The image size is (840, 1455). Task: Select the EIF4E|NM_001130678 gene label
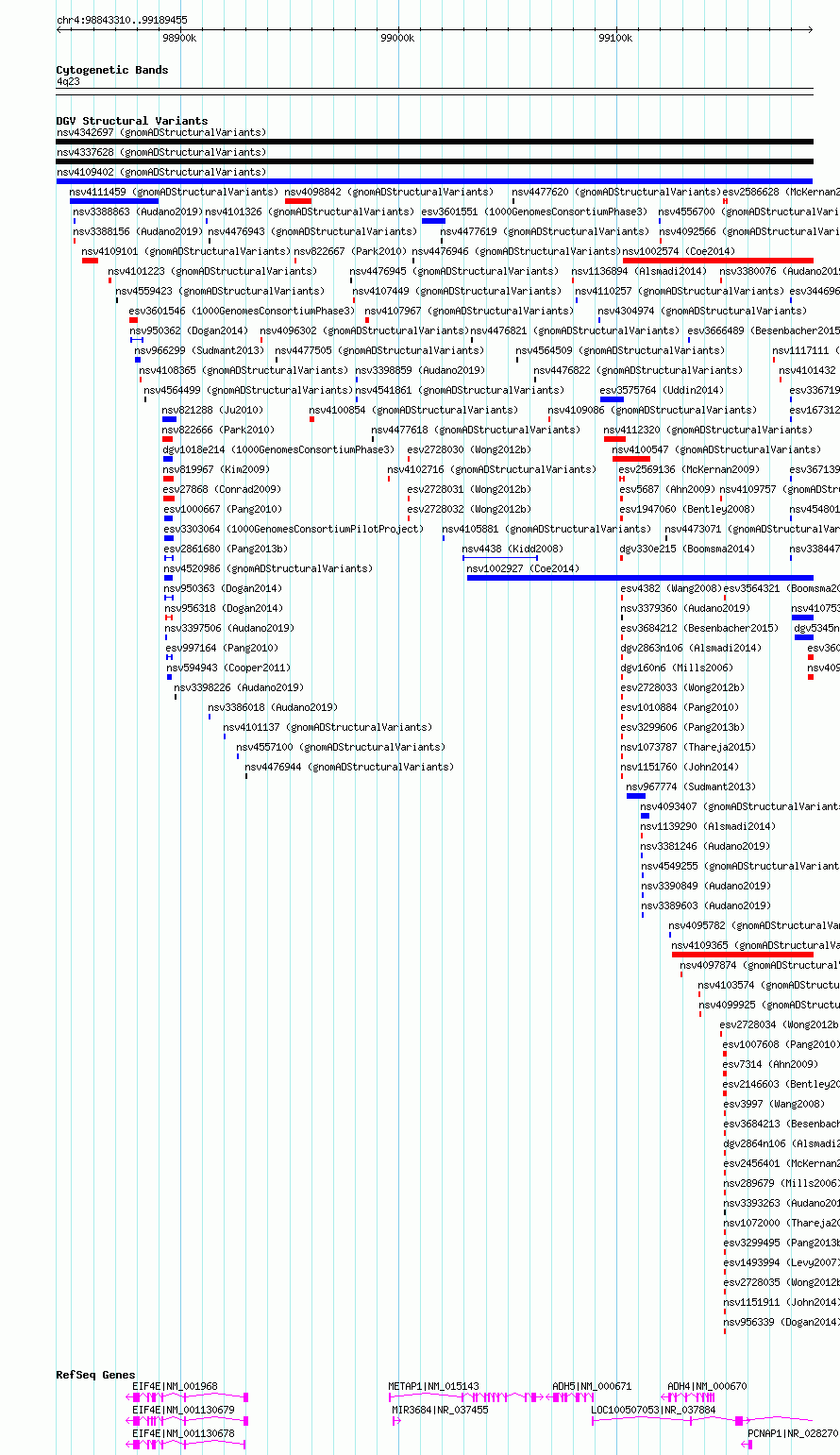pyautogui.click(x=183, y=1433)
